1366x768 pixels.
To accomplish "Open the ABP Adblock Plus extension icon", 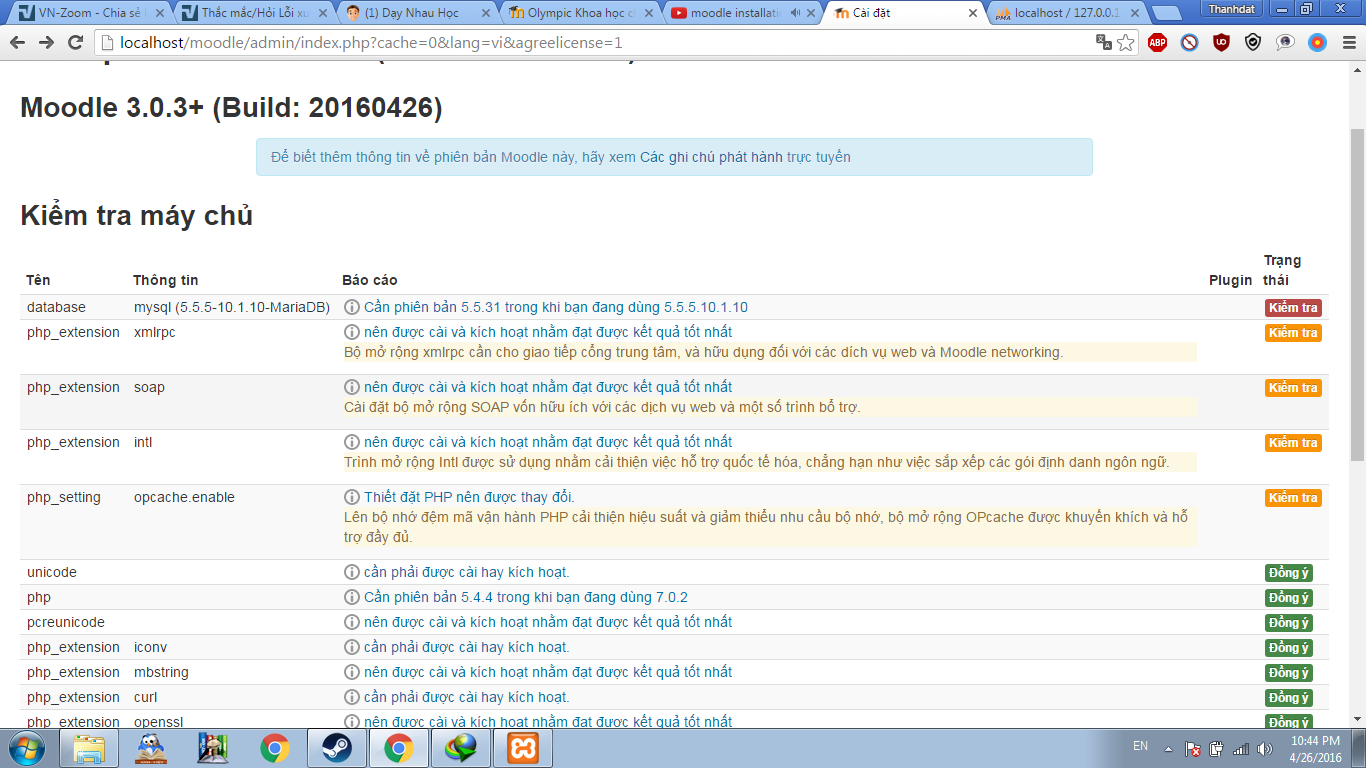I will click(1157, 42).
